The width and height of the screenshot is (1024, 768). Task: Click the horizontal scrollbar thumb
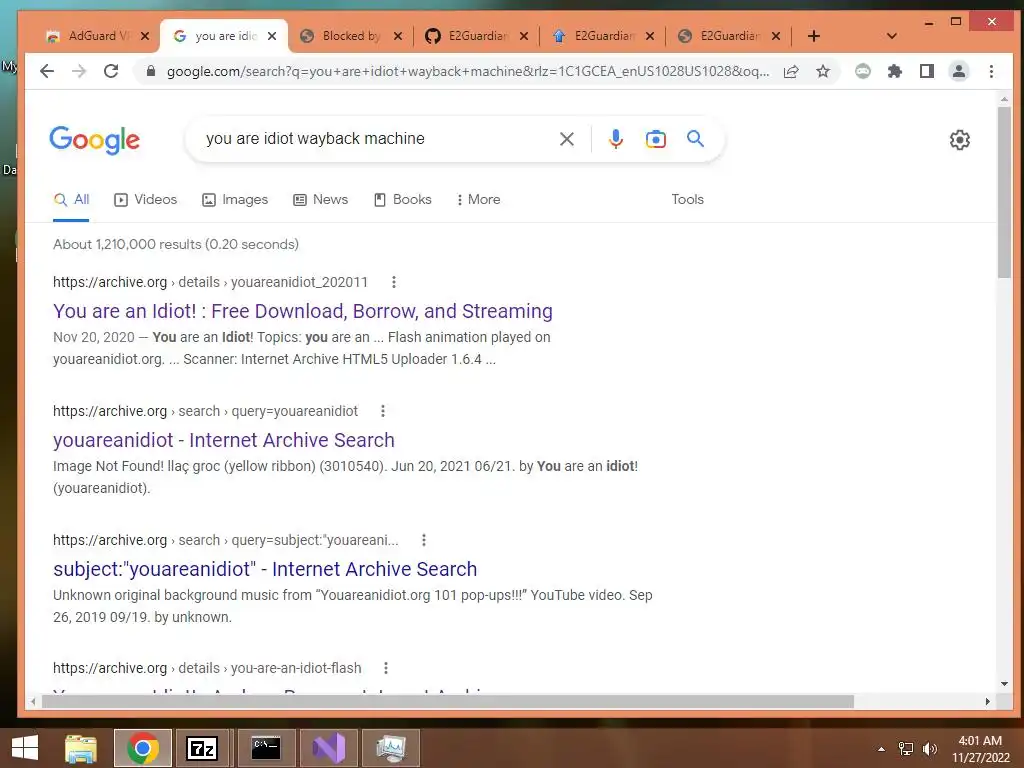click(x=447, y=701)
